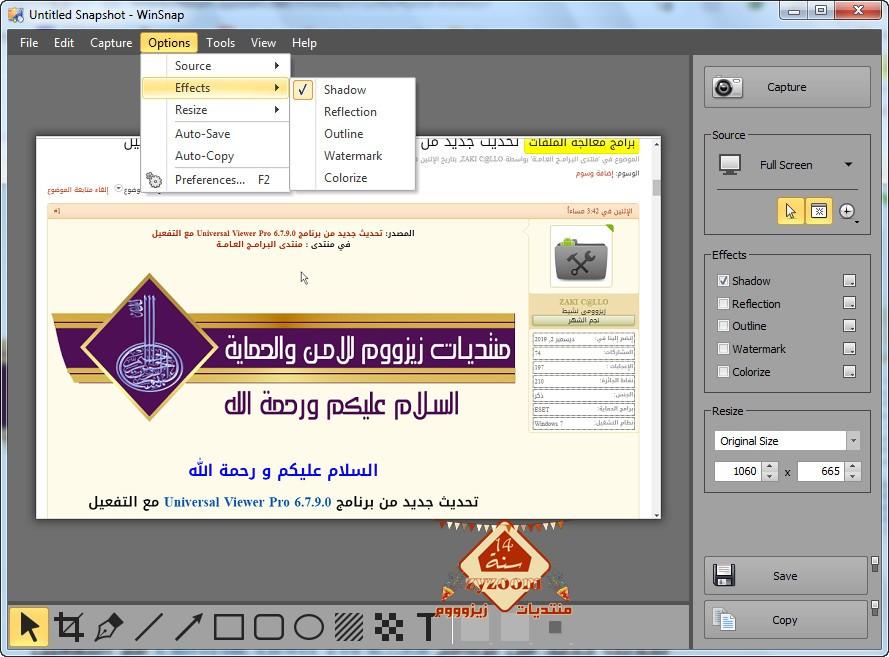Viewport: 889px width, 657px height.
Task: Click the documents Copy icon
Action: tap(724, 619)
